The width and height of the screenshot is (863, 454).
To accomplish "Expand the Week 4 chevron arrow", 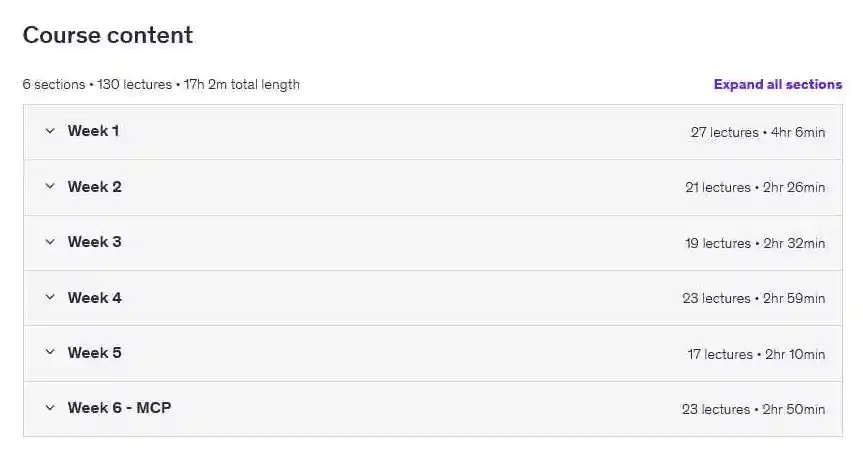I will 50,298.
